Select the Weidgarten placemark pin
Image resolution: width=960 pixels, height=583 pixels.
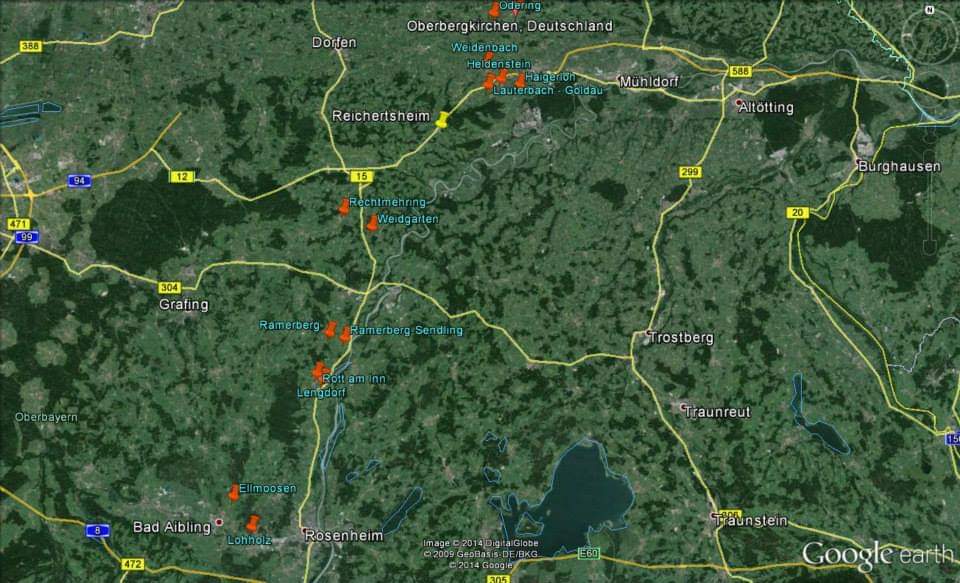click(x=372, y=223)
